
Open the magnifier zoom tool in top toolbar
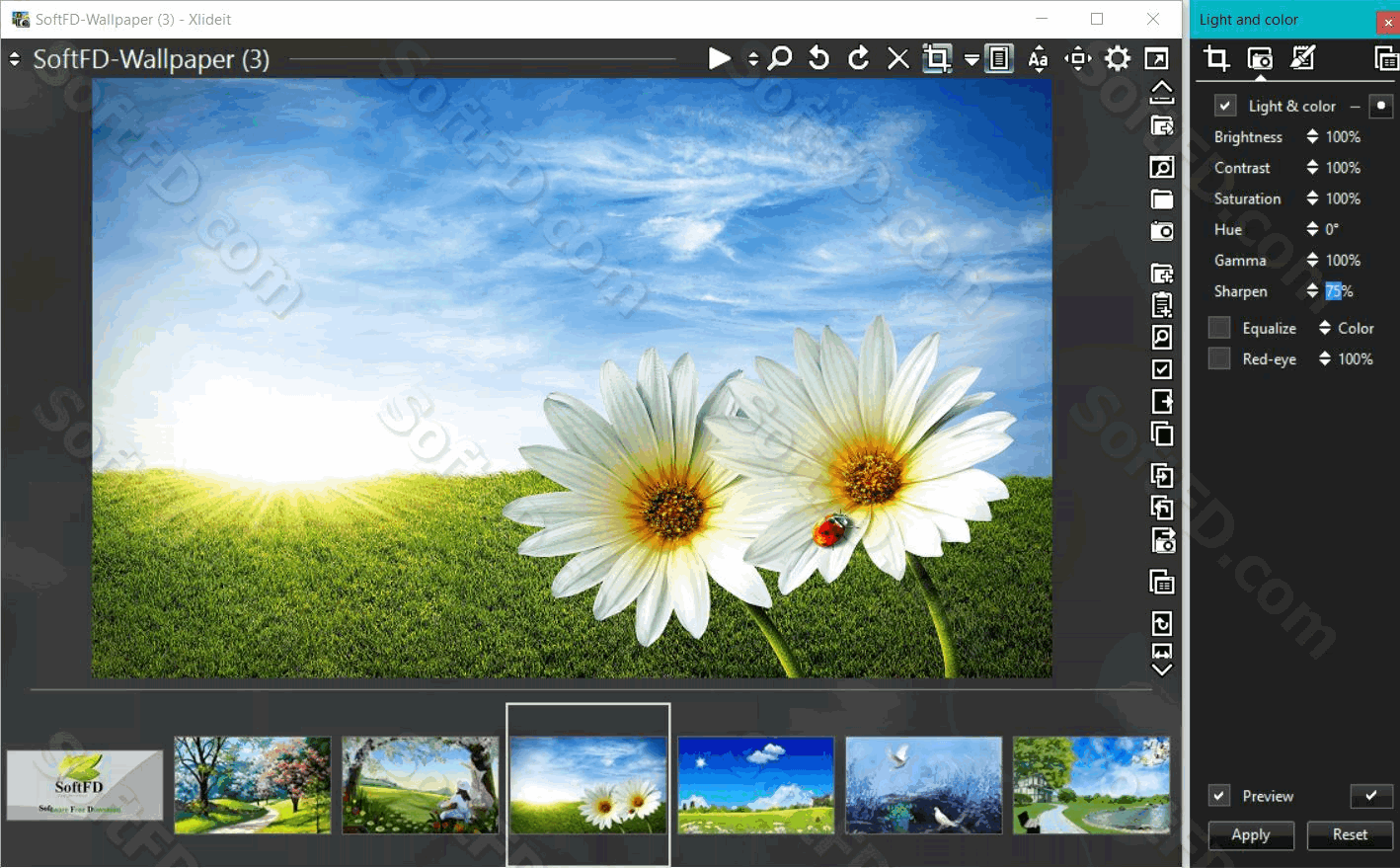tap(780, 59)
